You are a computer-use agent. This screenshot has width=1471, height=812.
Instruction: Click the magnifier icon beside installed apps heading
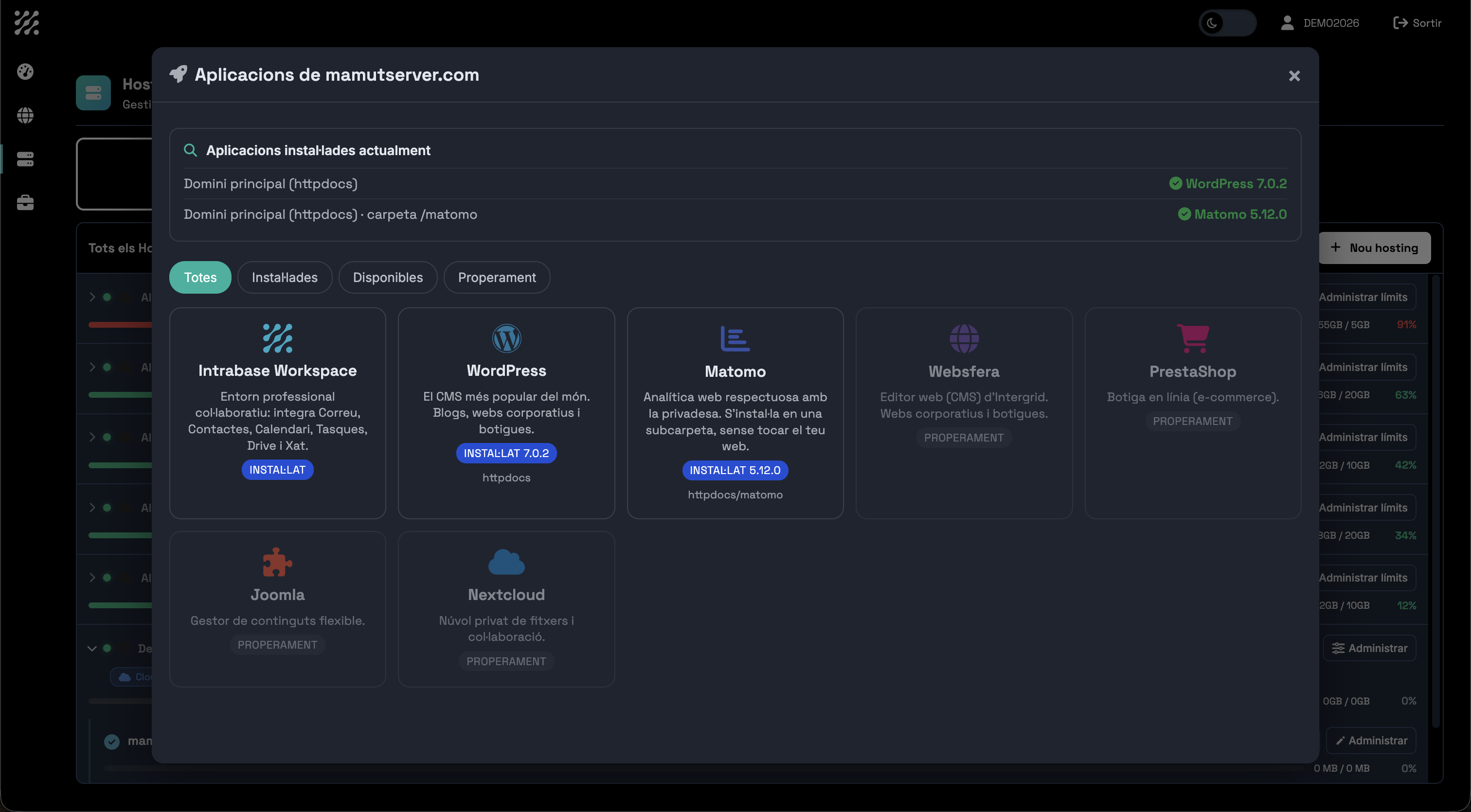[x=190, y=150]
